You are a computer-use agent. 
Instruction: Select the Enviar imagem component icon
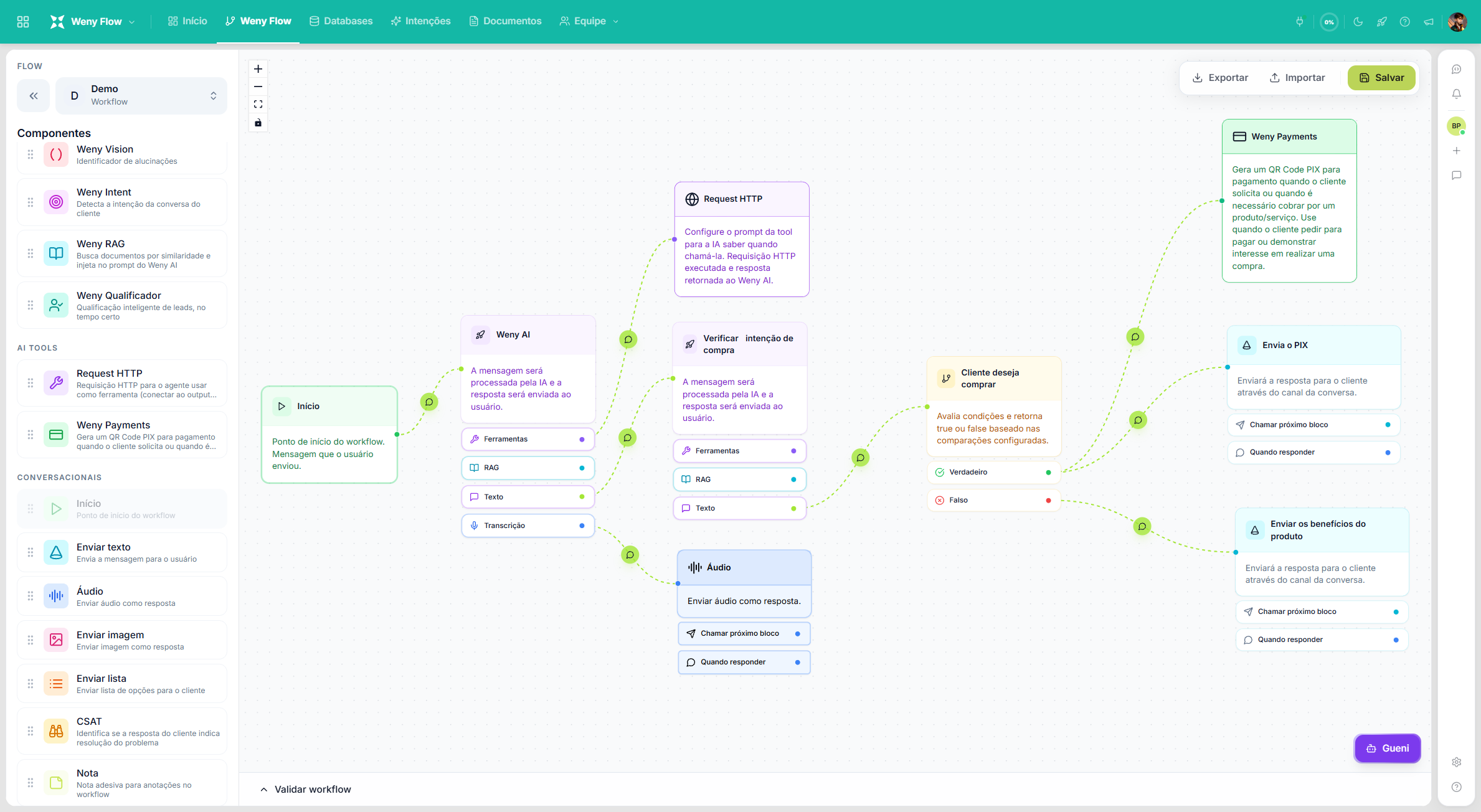56,640
